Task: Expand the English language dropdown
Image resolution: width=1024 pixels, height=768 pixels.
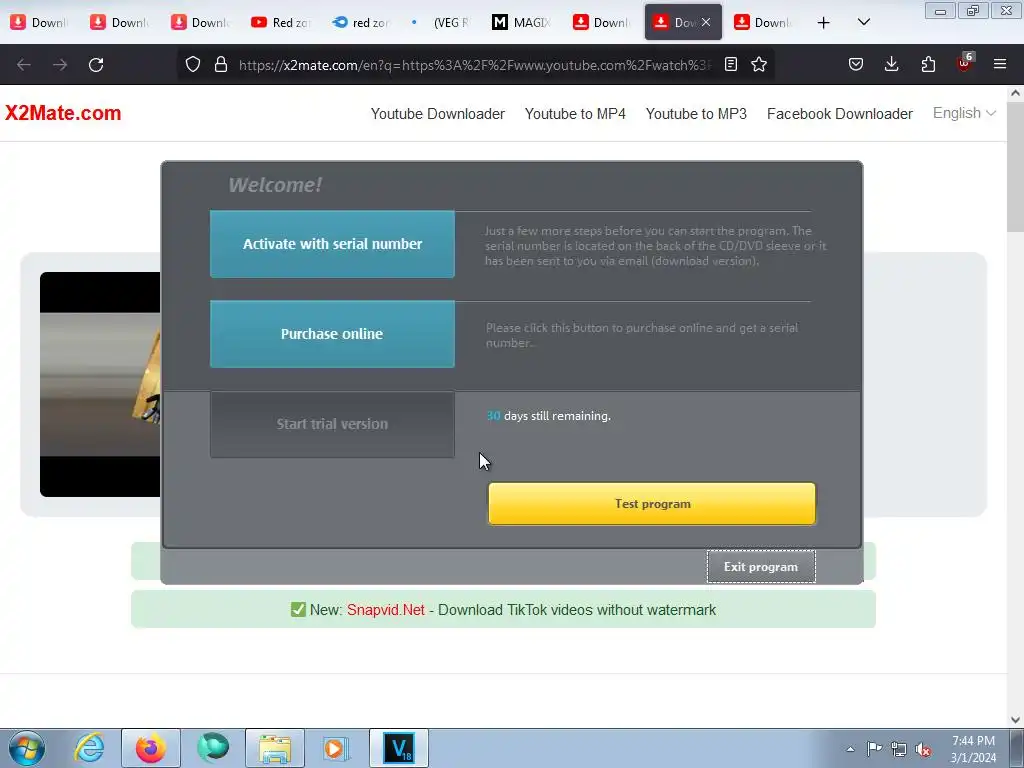Action: 964,113
